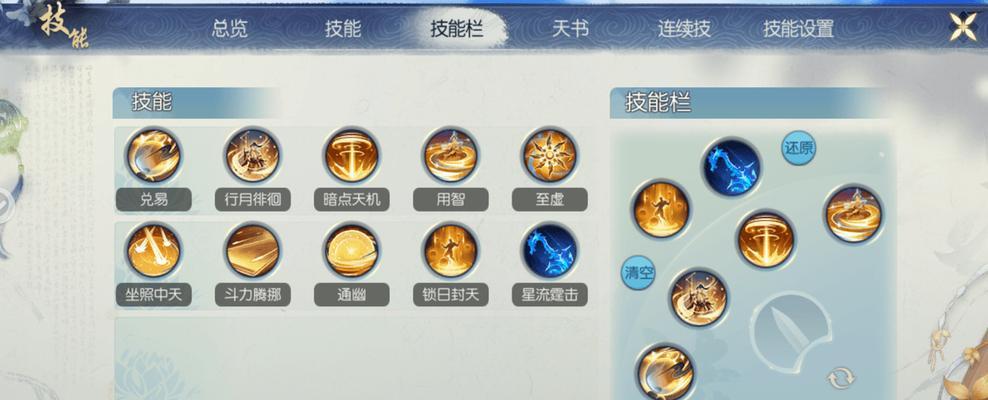The height and width of the screenshot is (400, 988).
Task: Select the central sword attack slot
Action: (791, 331)
